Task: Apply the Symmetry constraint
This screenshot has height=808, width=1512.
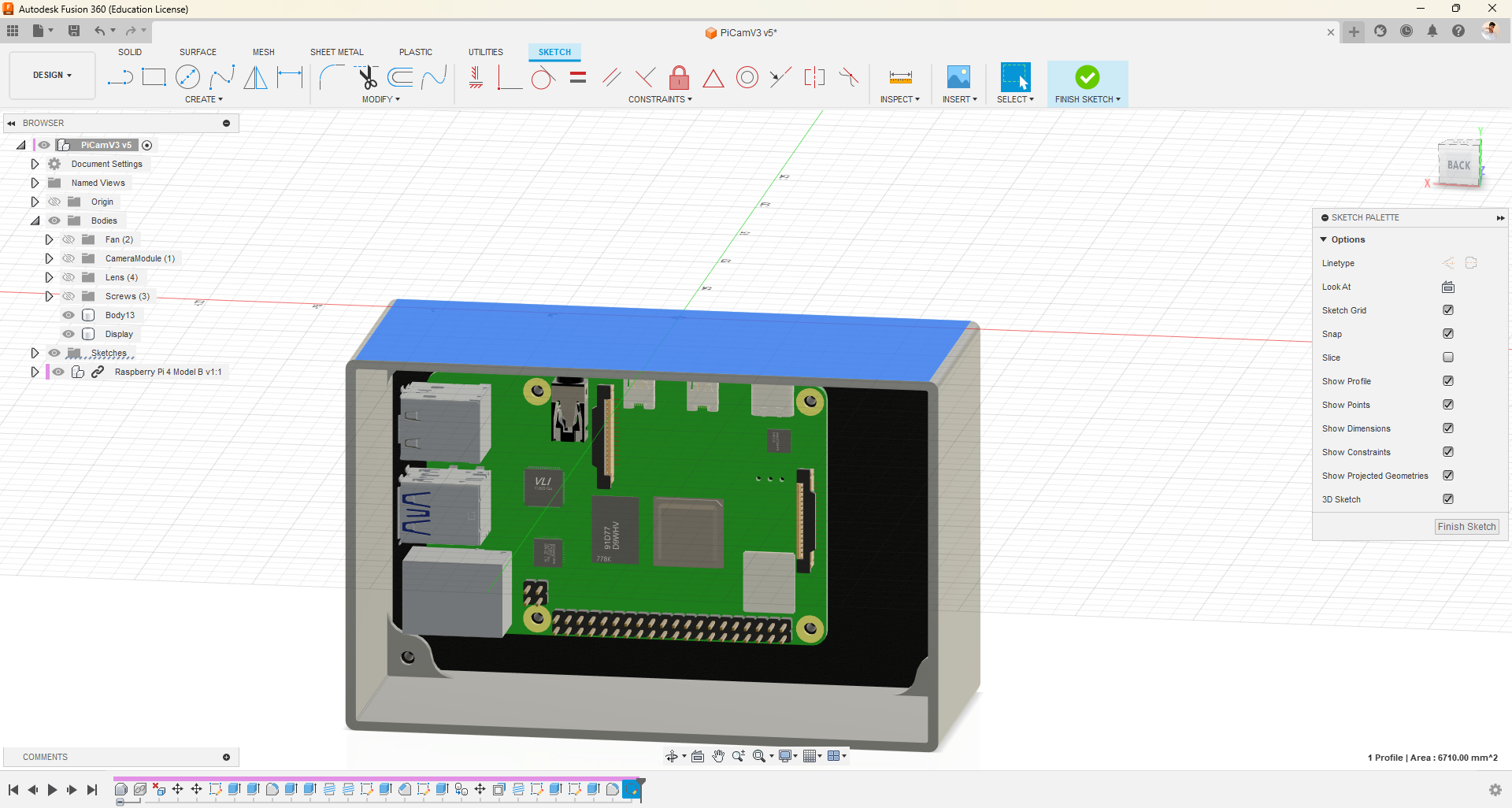Action: (x=814, y=77)
